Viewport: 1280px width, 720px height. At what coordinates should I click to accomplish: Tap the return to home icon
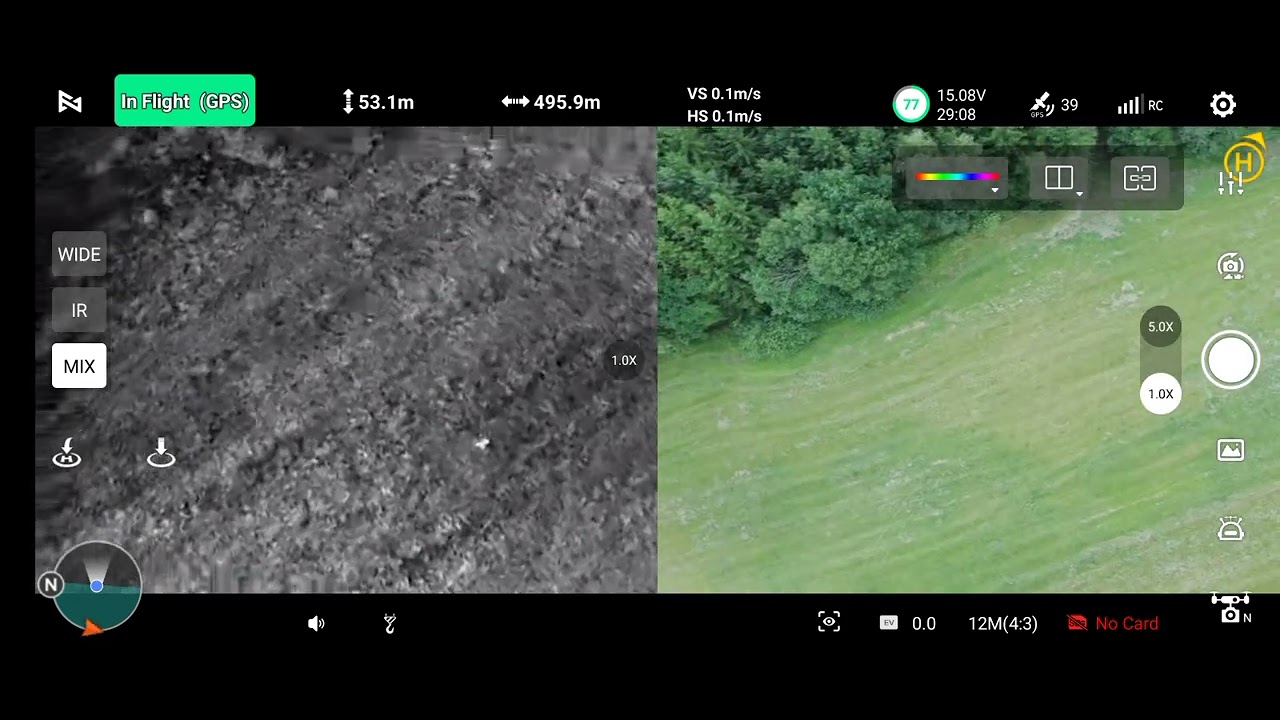pos(67,453)
